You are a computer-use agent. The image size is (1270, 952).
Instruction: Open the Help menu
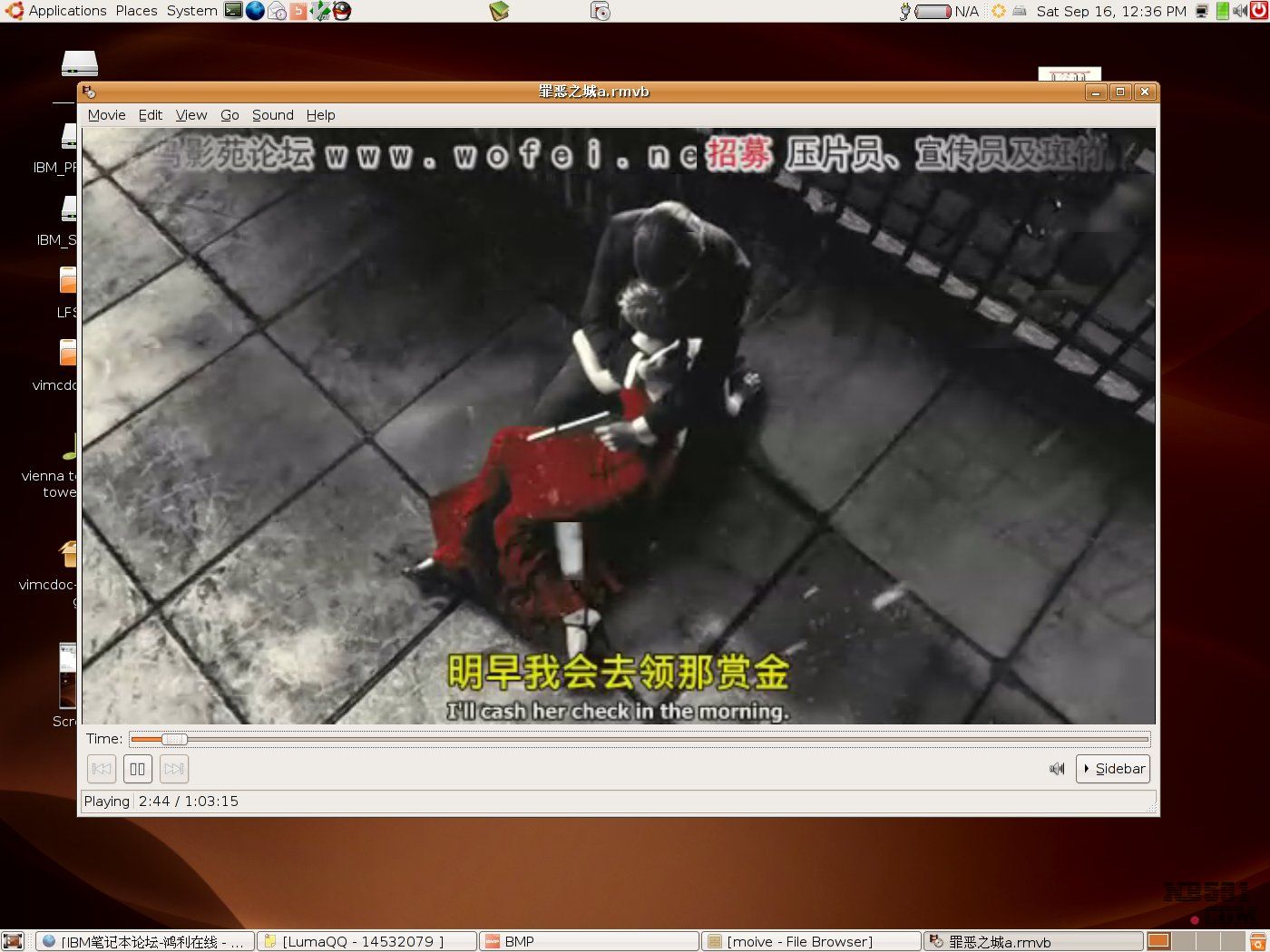320,115
